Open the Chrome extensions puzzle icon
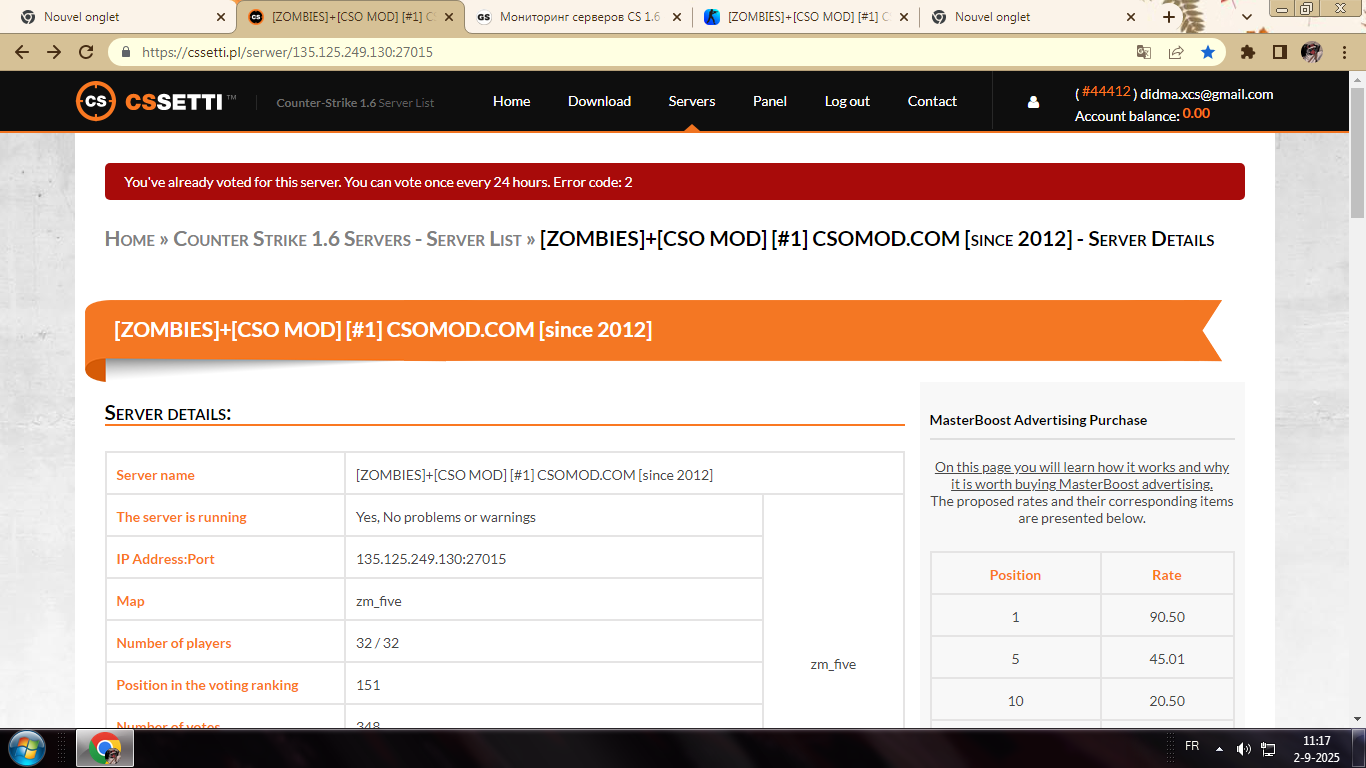The width and height of the screenshot is (1366, 768). point(1248,52)
